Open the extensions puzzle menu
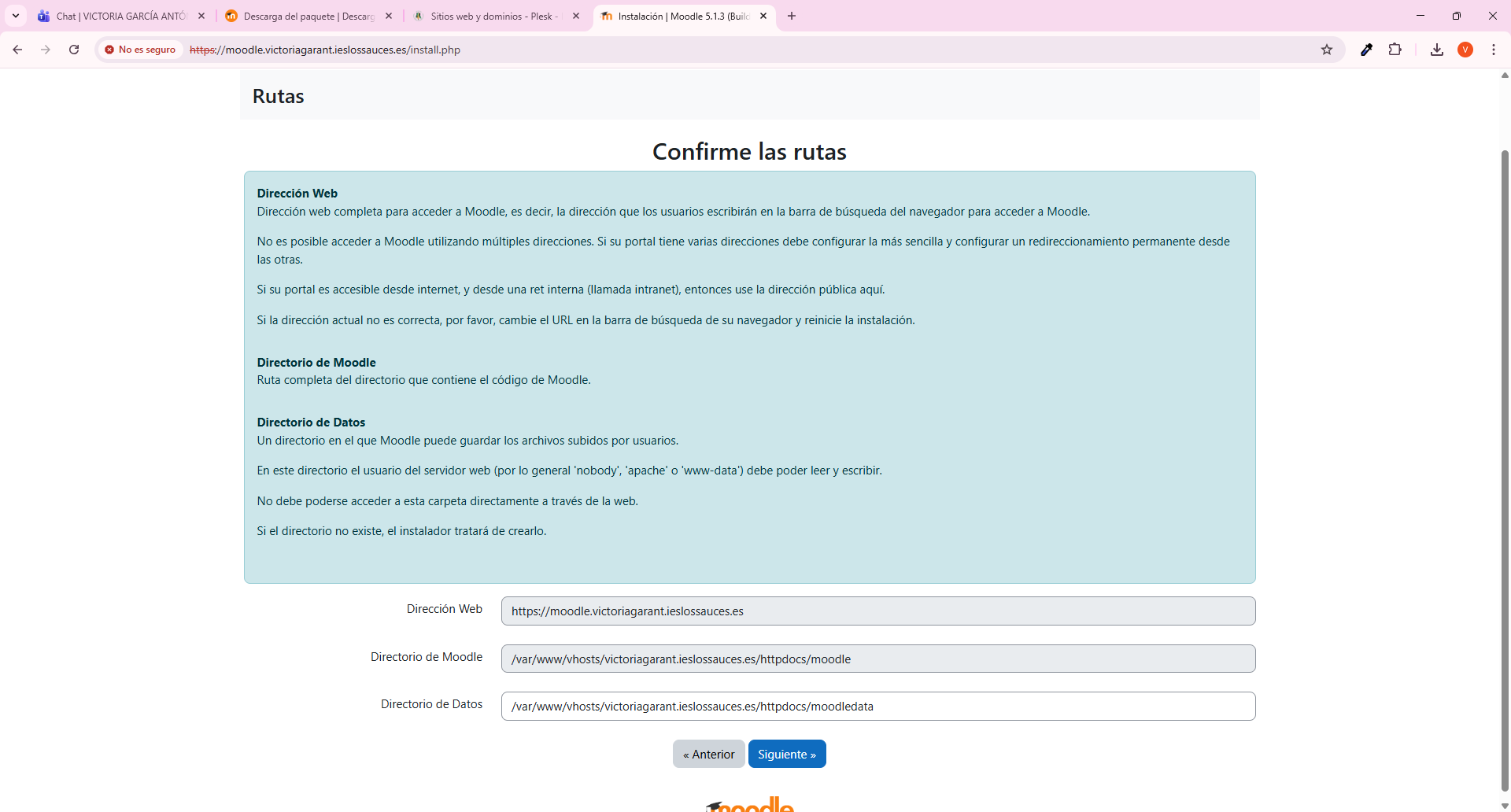This screenshot has height=812, width=1511. coord(1395,50)
